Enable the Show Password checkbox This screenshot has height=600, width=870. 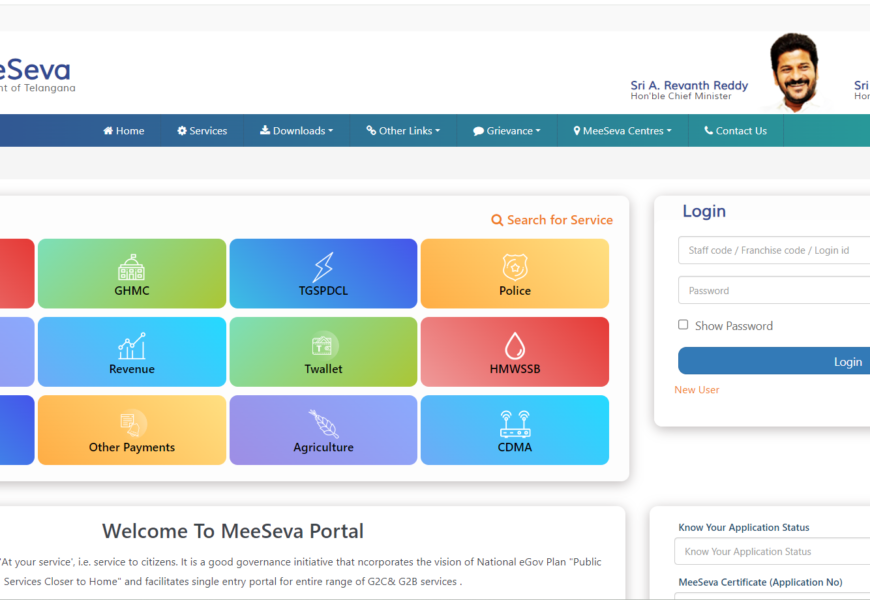[x=683, y=325]
